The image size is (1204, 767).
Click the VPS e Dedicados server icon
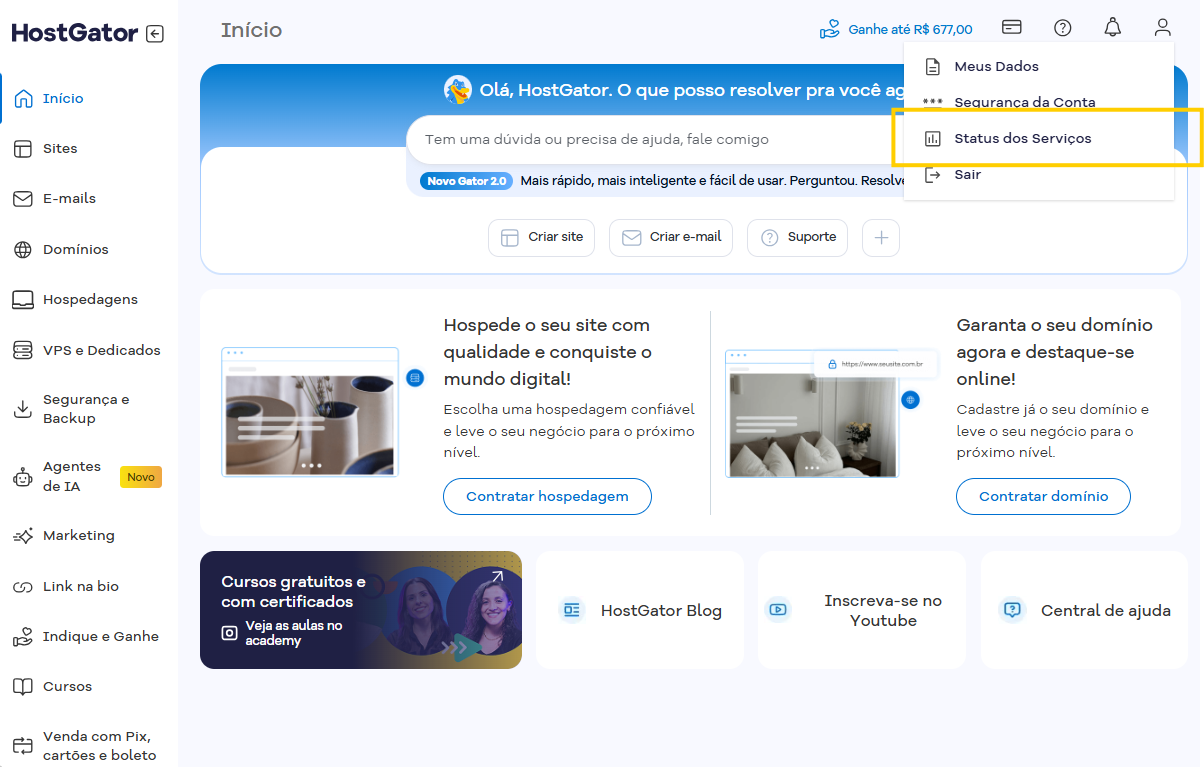click(x=23, y=350)
